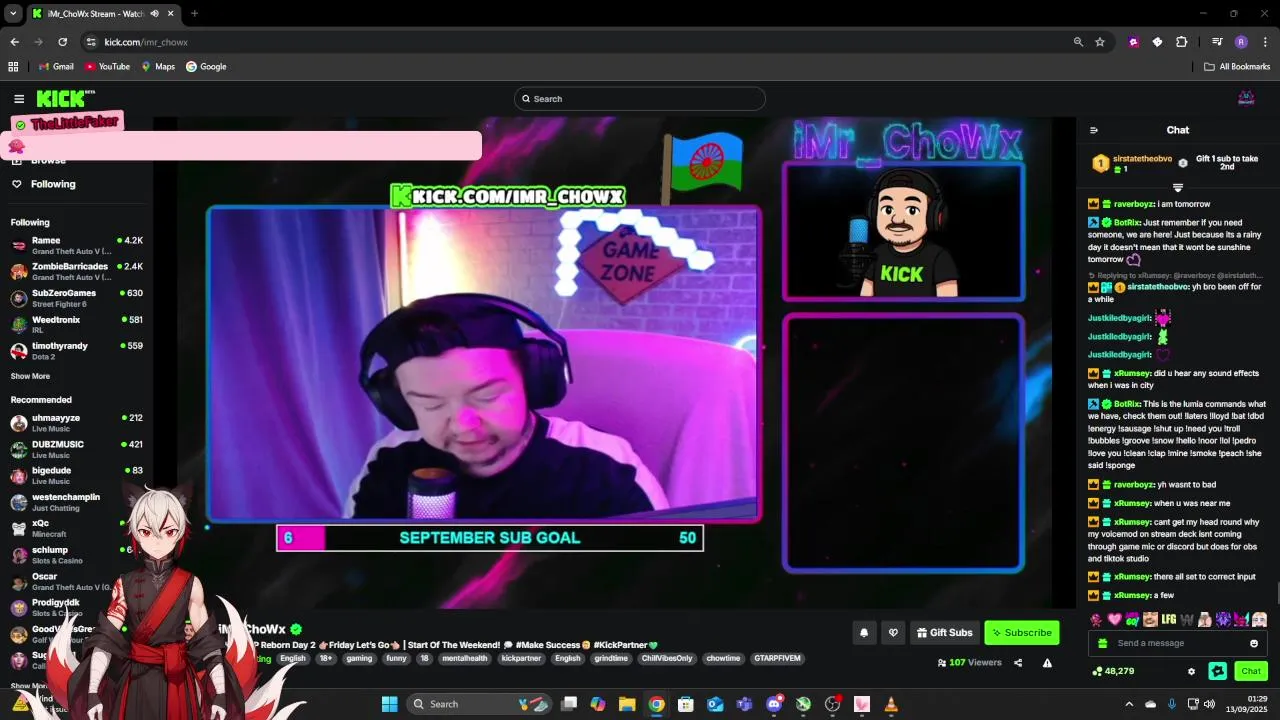
Task: Click the green Chat send button
Action: (x=1250, y=671)
